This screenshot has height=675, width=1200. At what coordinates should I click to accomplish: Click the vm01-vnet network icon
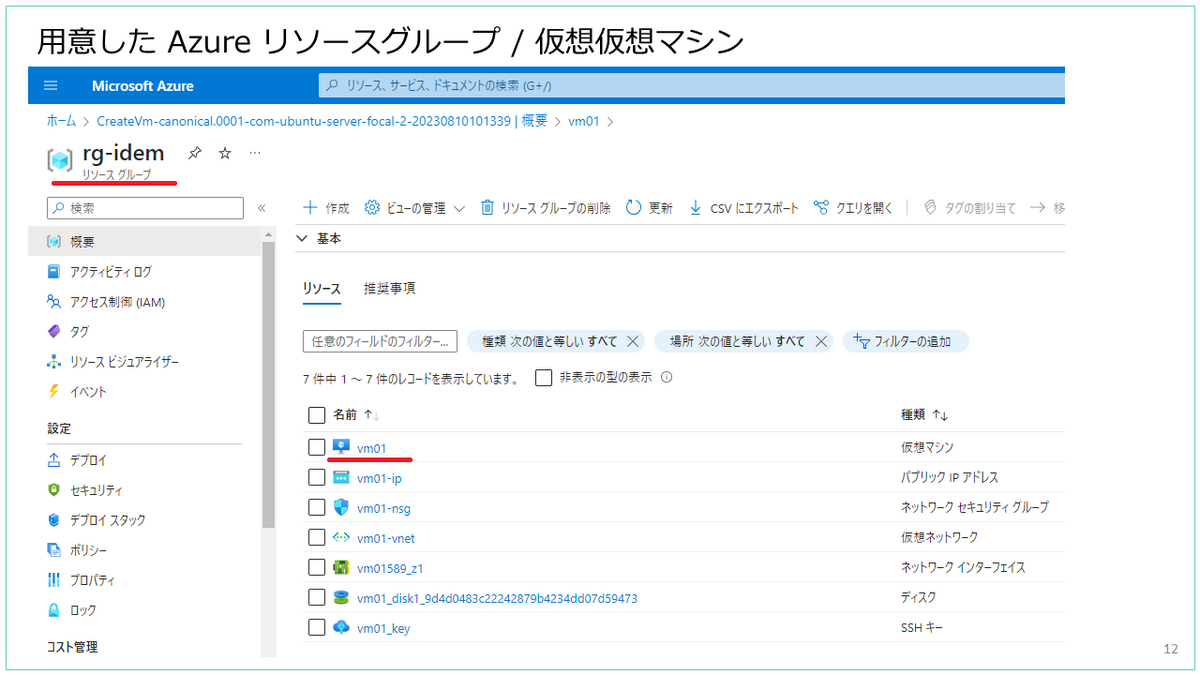pyautogui.click(x=342, y=538)
